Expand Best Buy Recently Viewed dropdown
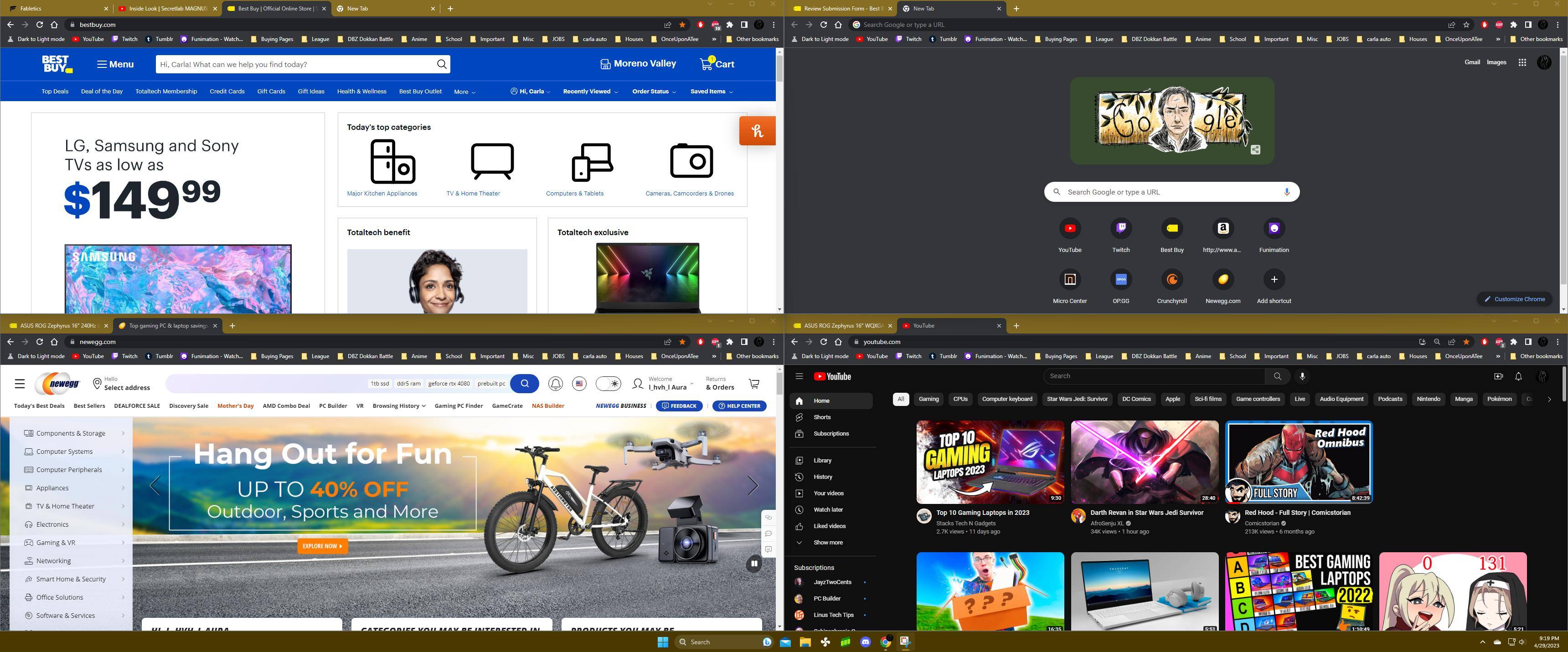 coord(590,91)
